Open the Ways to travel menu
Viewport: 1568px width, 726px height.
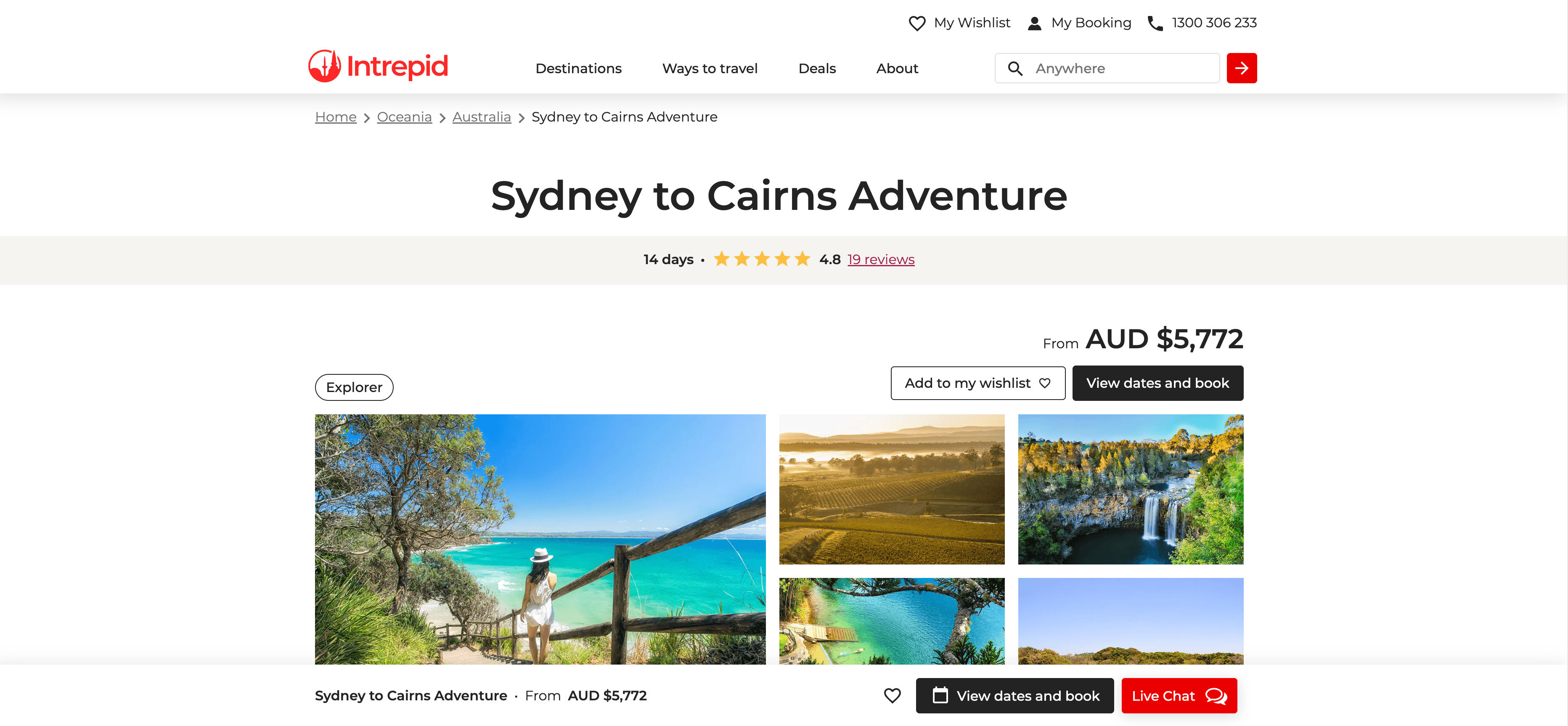(710, 68)
